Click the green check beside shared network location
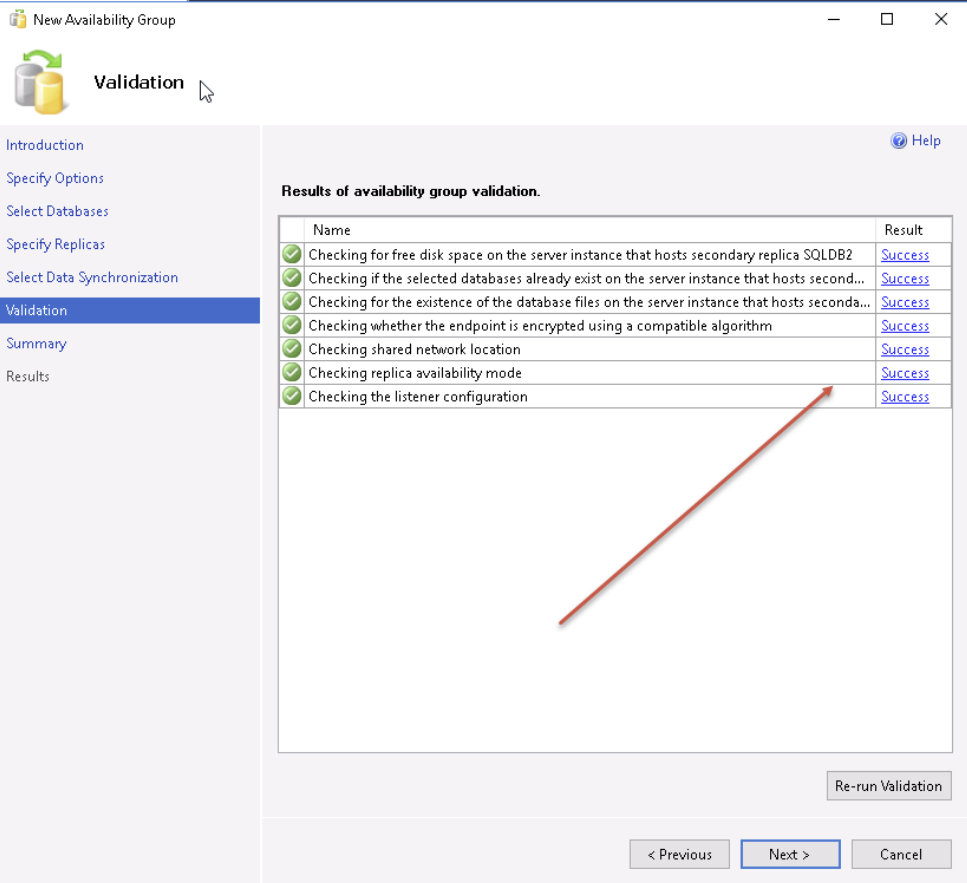Viewport: 967px width, 883px height. coord(292,349)
